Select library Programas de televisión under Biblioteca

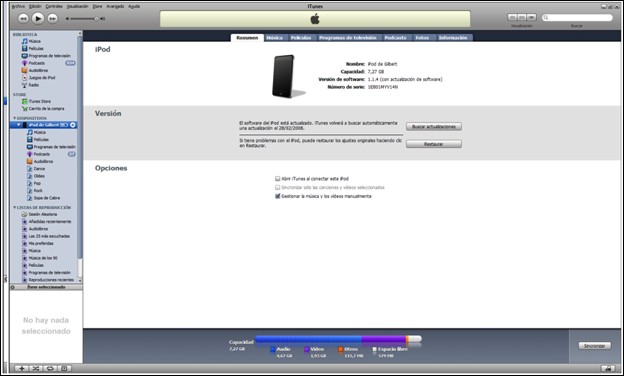pos(46,56)
